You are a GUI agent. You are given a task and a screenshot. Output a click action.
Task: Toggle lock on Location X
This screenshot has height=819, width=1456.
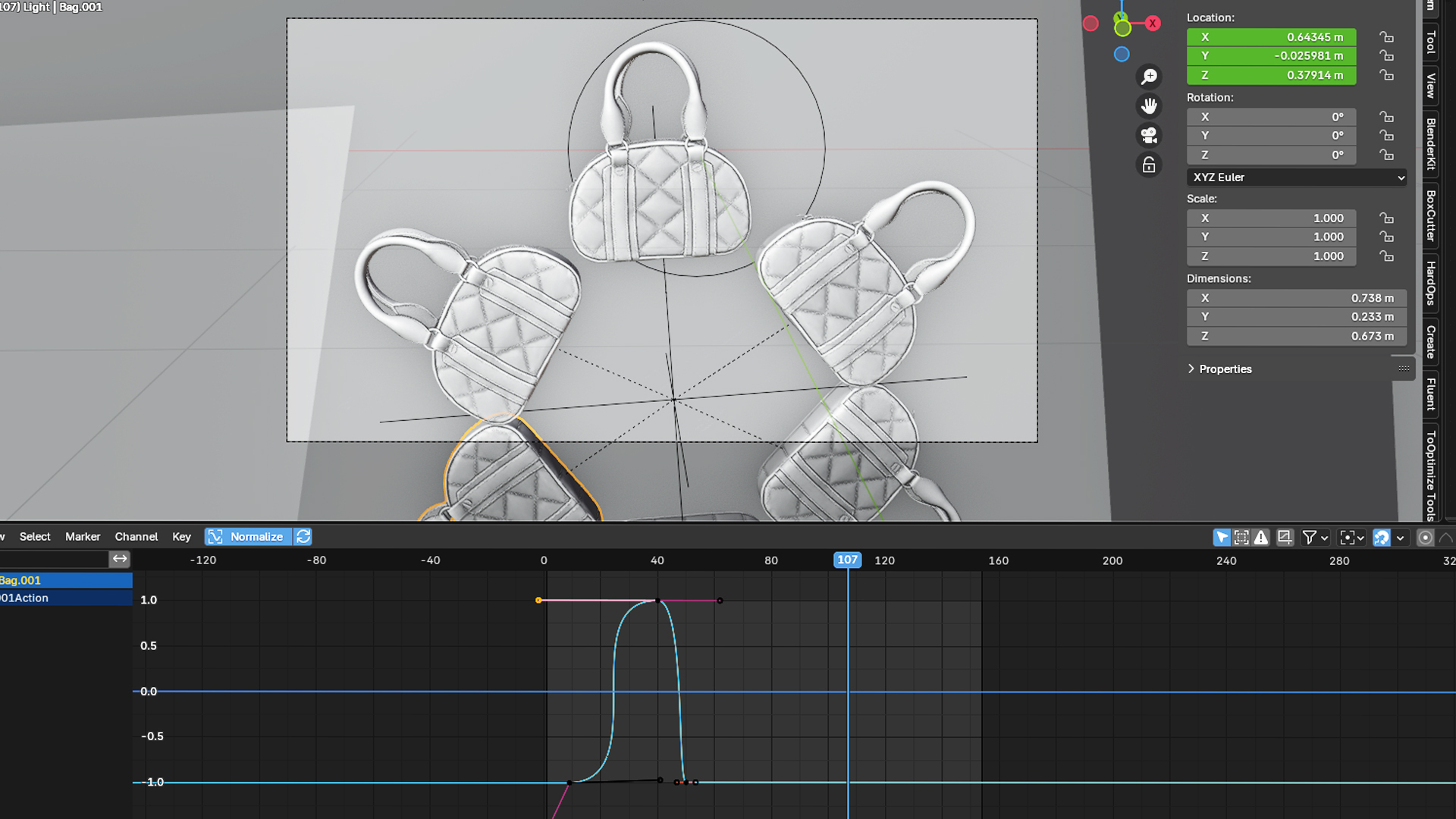pos(1386,37)
